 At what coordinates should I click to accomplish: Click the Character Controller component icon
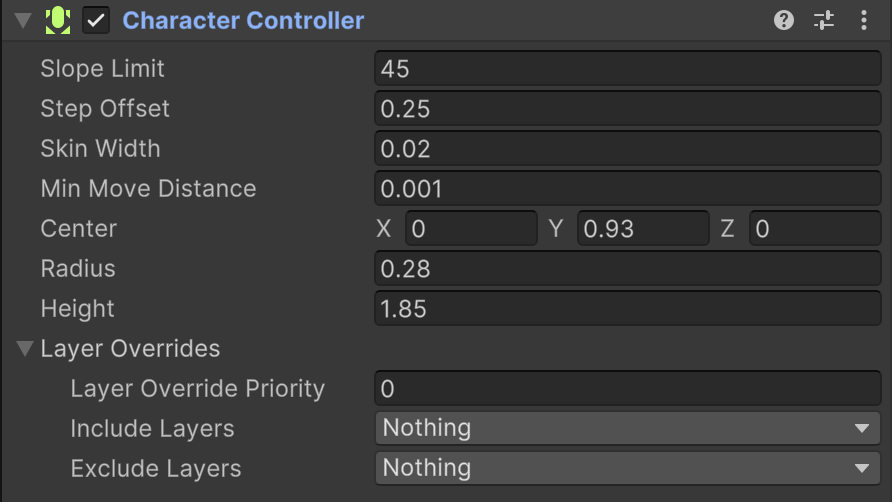pos(58,20)
